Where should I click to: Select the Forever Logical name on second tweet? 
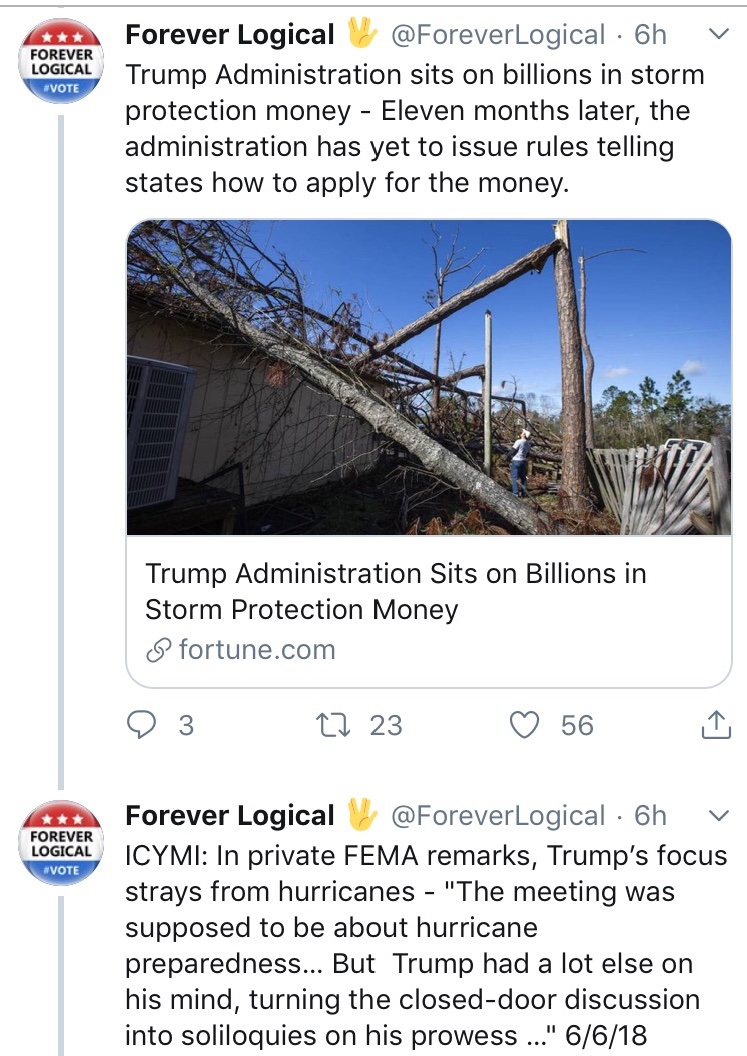229,816
